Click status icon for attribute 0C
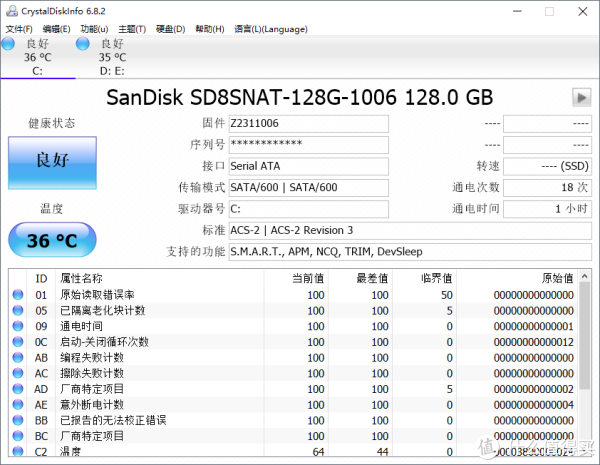 click(18, 342)
